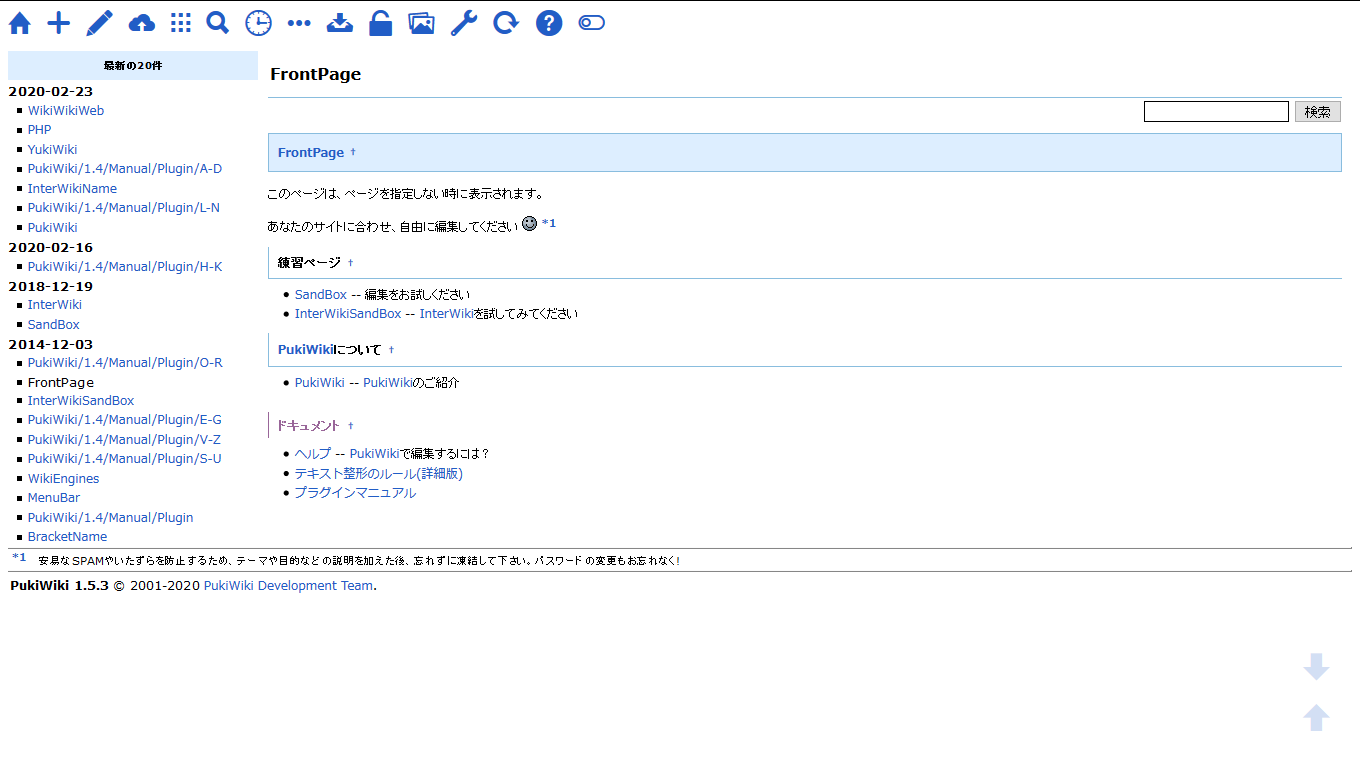Jump to page top with up arrow
The image size is (1360, 768).
pos(1316,717)
